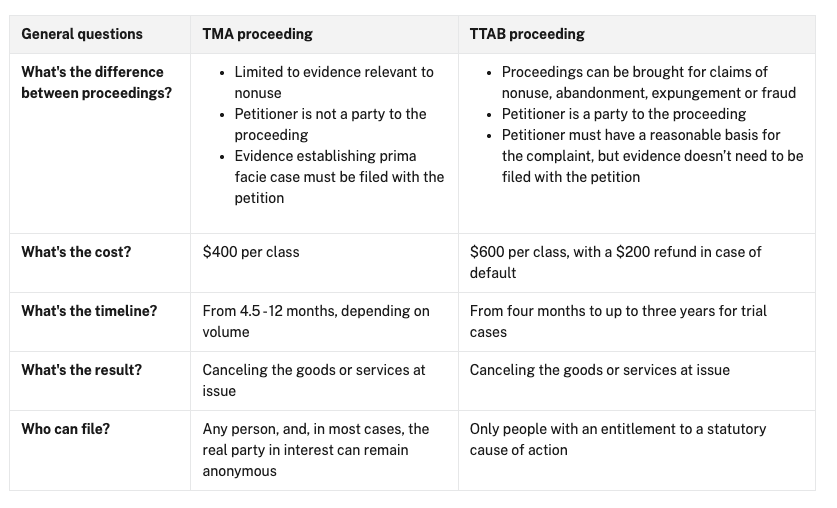
Task: Click the "TMA proceeding" column header
Action: coord(258,34)
